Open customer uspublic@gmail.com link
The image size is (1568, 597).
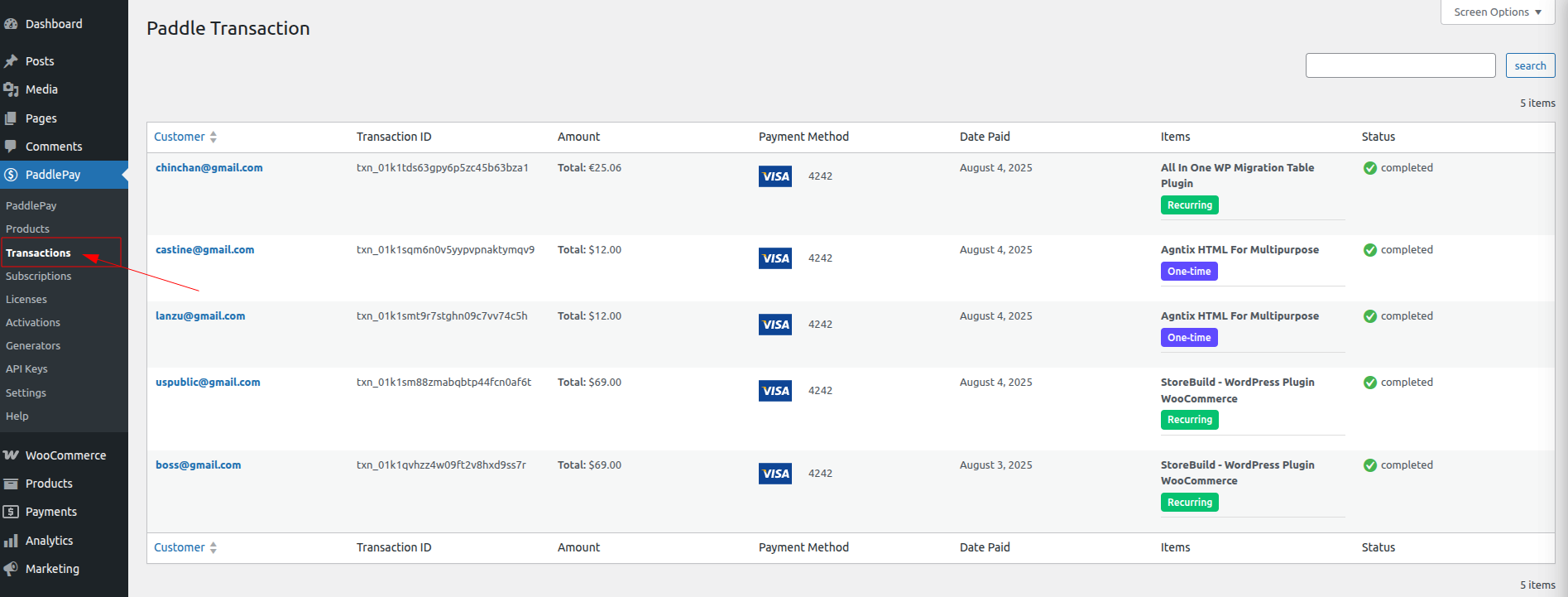click(x=208, y=382)
